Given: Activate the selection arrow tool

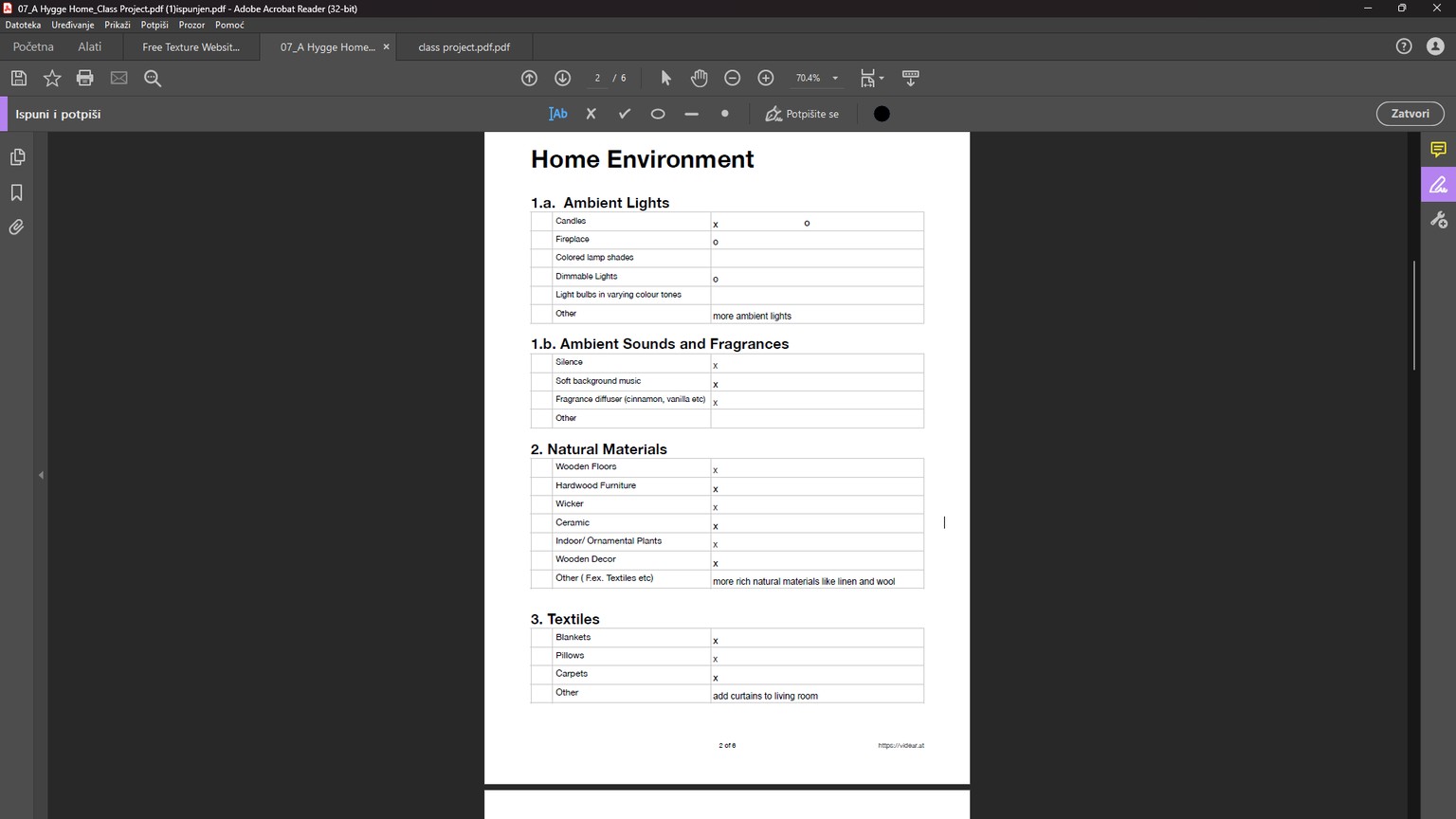Looking at the screenshot, I should pyautogui.click(x=665, y=79).
